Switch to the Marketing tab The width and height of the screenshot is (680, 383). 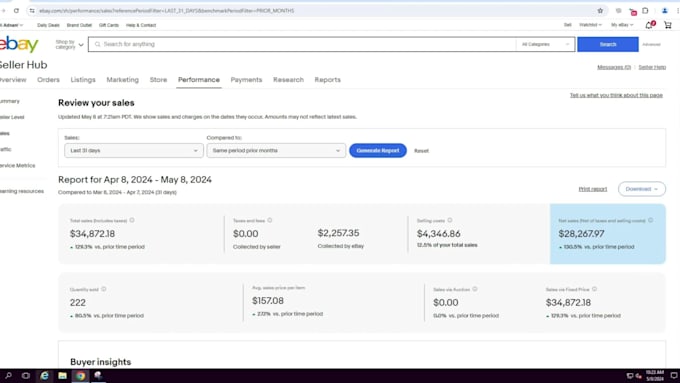tap(123, 80)
